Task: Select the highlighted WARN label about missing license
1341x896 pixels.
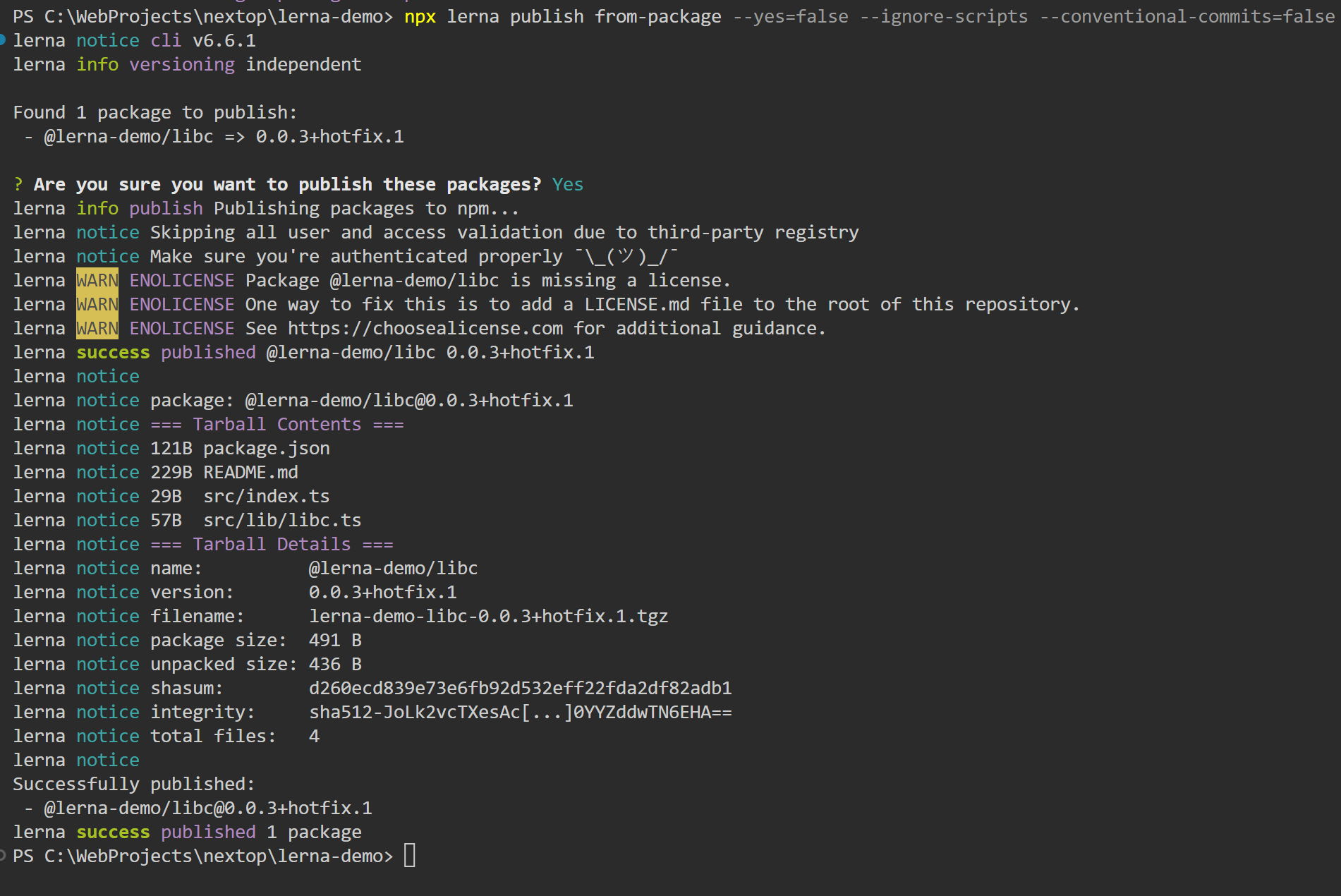Action: click(x=97, y=280)
